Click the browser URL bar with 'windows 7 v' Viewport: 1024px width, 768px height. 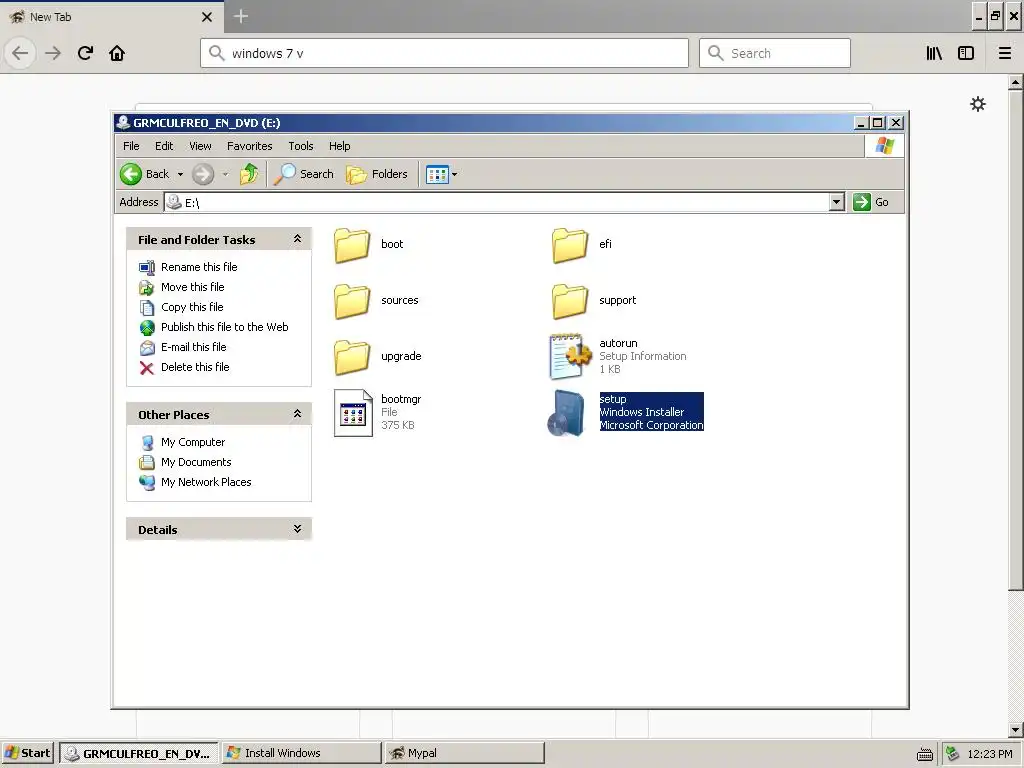click(x=444, y=53)
